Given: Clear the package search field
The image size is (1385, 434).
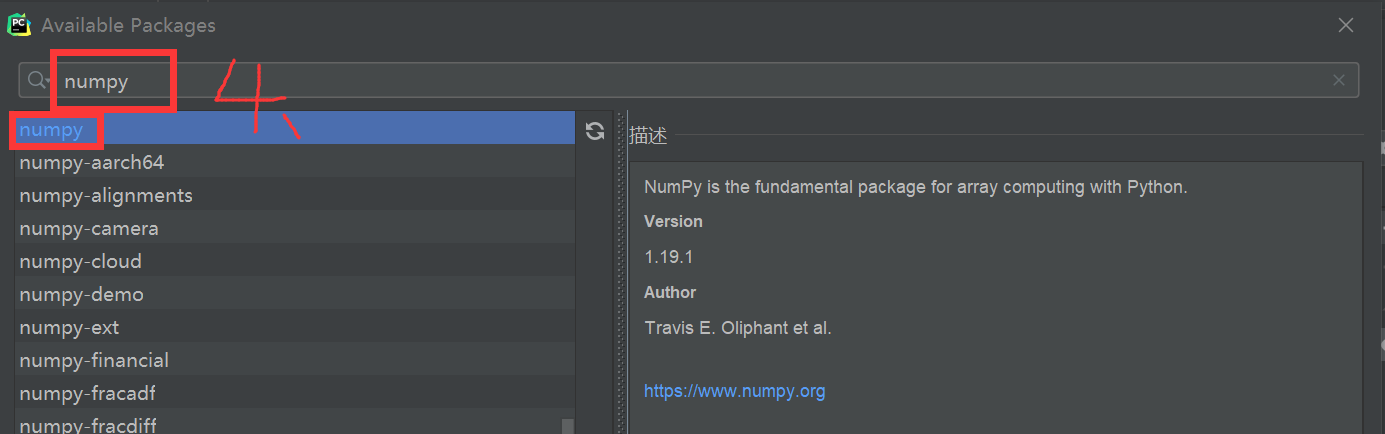Looking at the screenshot, I should 1339,81.
